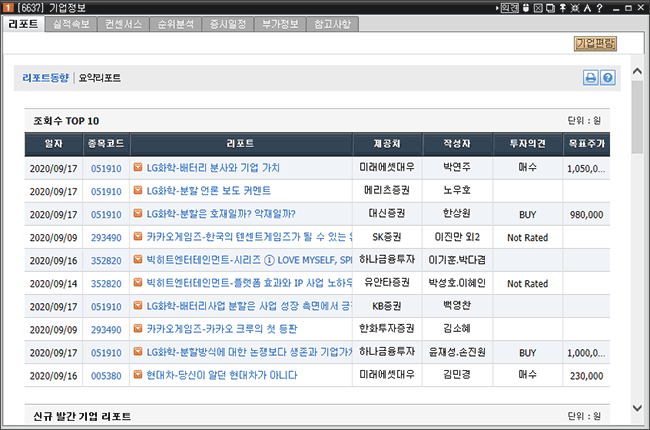Click stock code 352820 in 유안타증권 row

(106, 284)
